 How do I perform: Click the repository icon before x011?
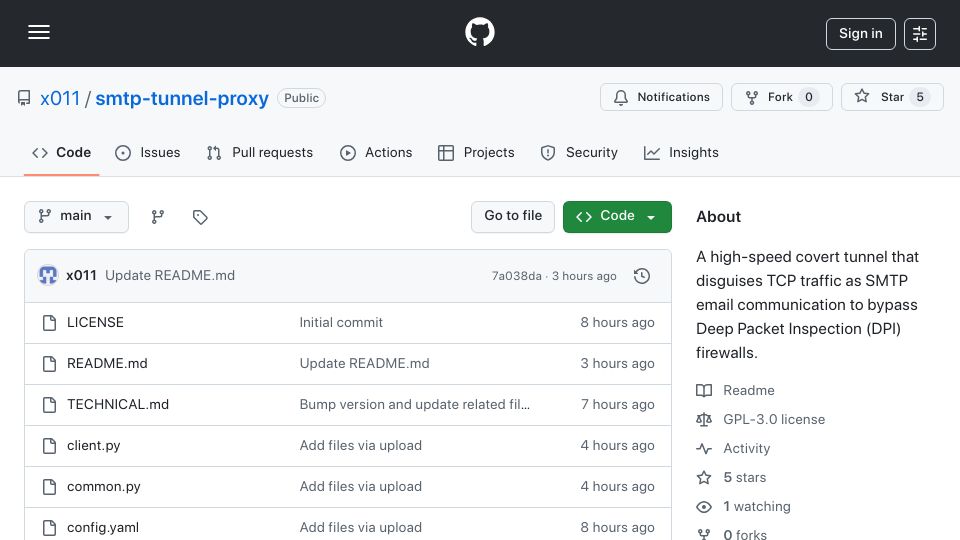point(24,98)
